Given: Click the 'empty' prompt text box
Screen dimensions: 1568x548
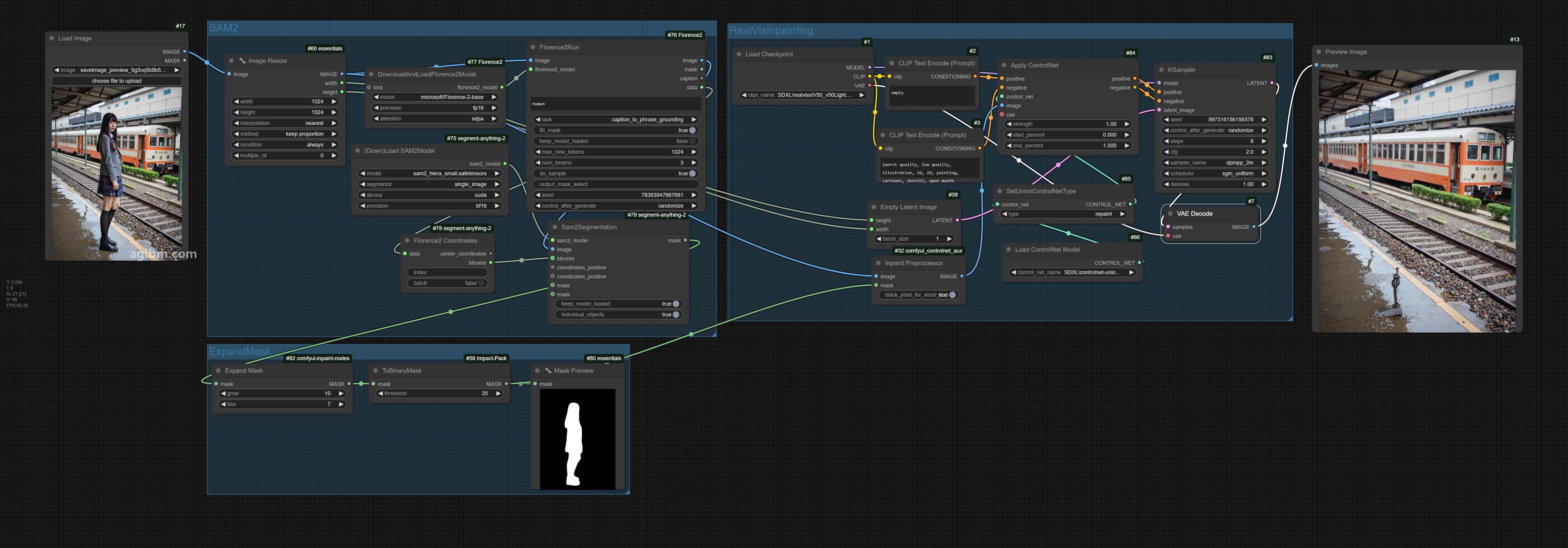Looking at the screenshot, I should pos(932,96).
